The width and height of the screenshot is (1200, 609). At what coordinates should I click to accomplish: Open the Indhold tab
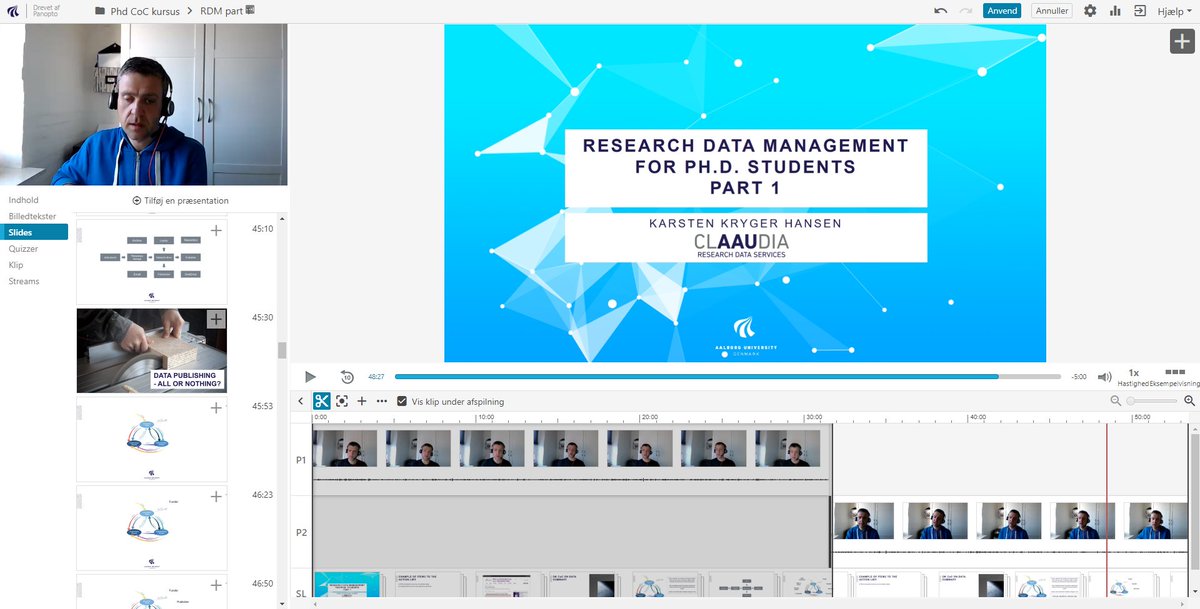(23, 200)
